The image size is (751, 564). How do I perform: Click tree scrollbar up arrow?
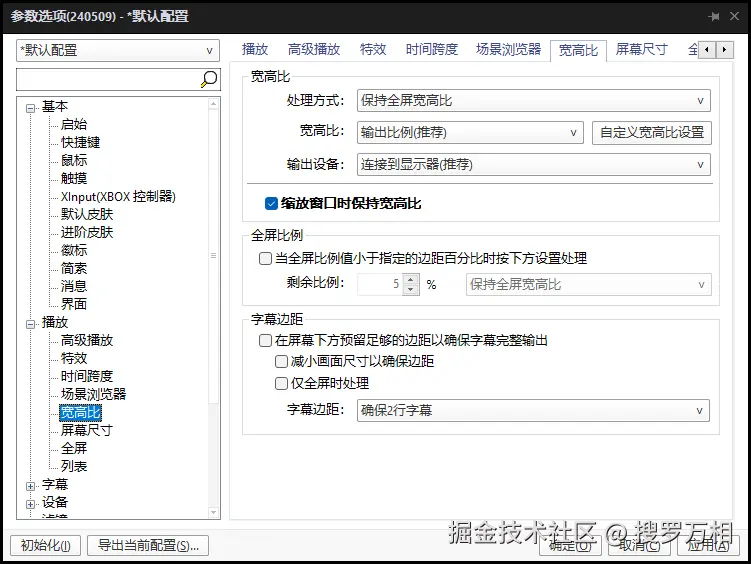pos(214,103)
